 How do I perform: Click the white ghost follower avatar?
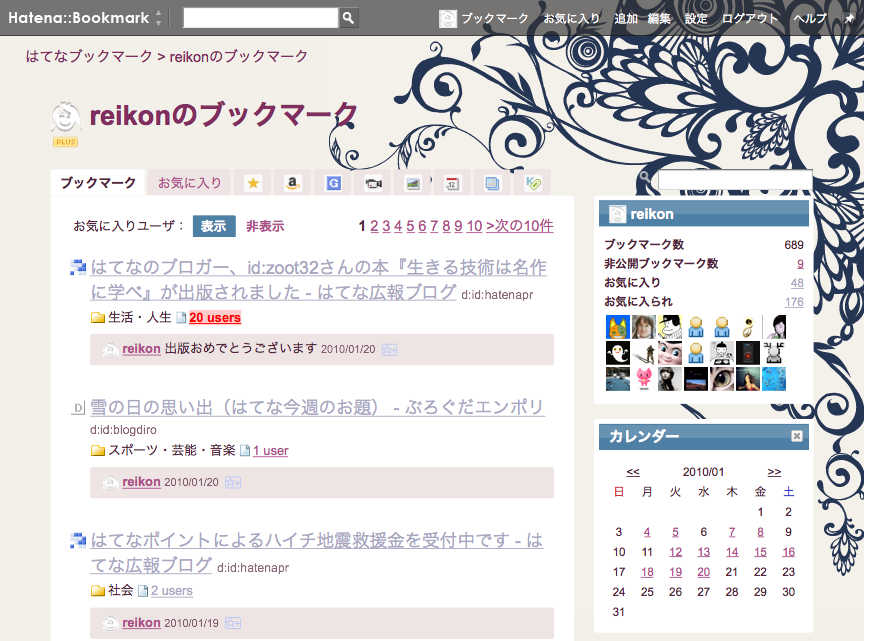click(x=618, y=353)
